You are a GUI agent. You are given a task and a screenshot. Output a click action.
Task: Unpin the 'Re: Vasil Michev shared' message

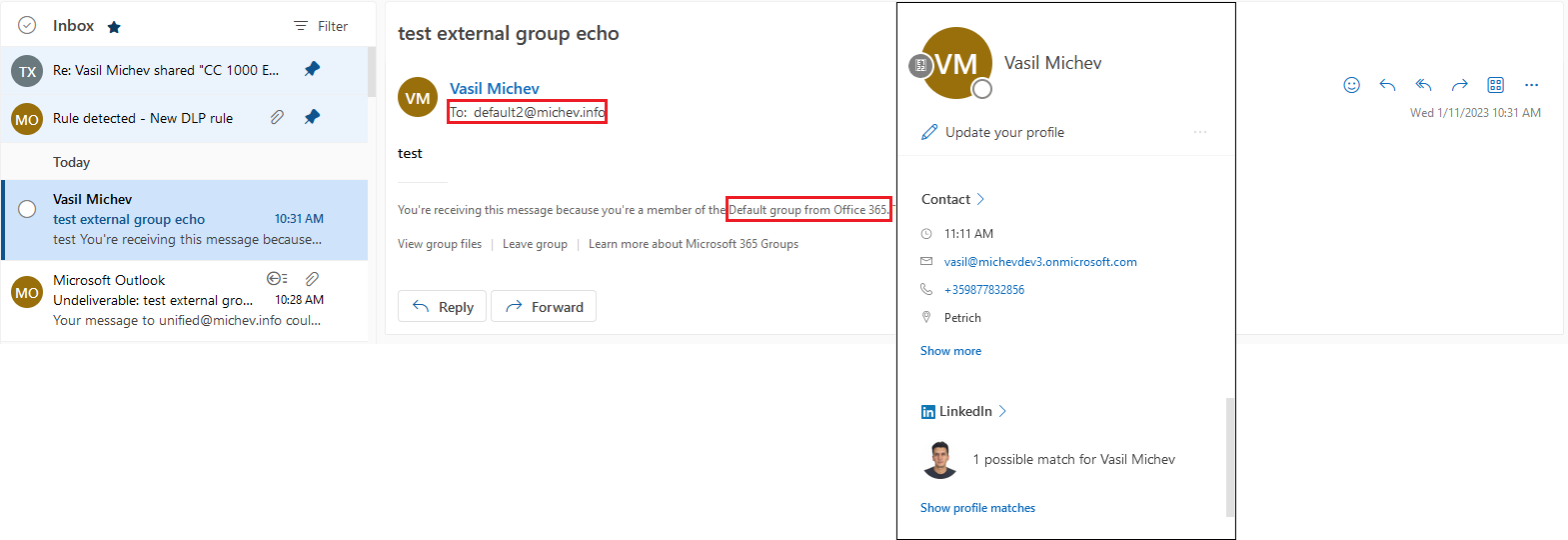click(312, 69)
